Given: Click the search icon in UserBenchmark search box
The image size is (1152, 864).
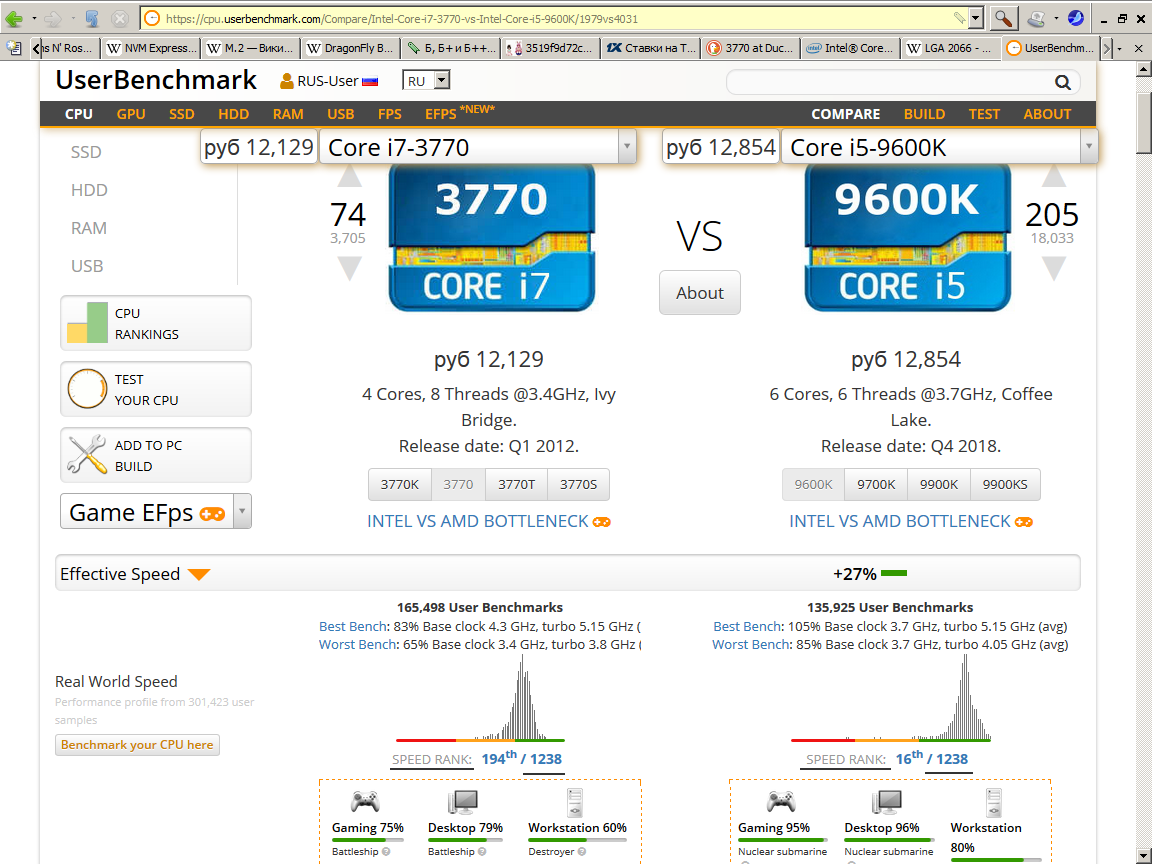Looking at the screenshot, I should (1062, 83).
